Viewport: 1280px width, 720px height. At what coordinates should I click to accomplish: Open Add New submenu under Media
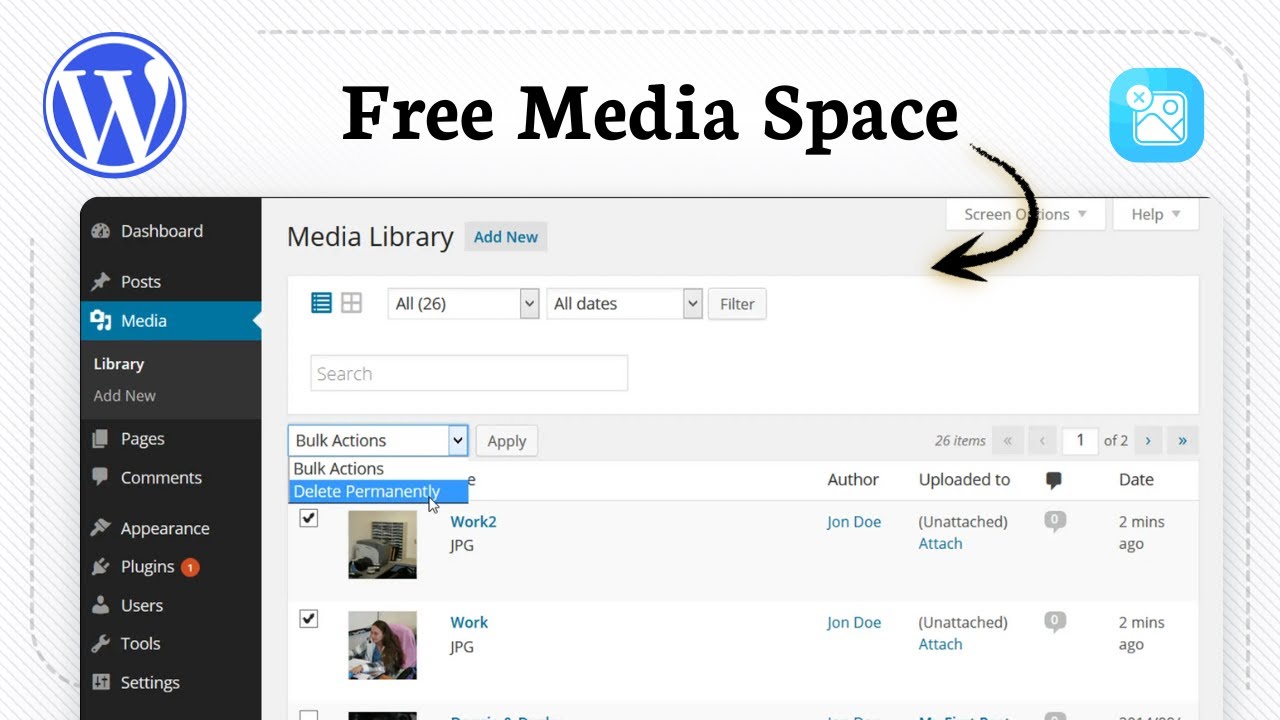(125, 396)
